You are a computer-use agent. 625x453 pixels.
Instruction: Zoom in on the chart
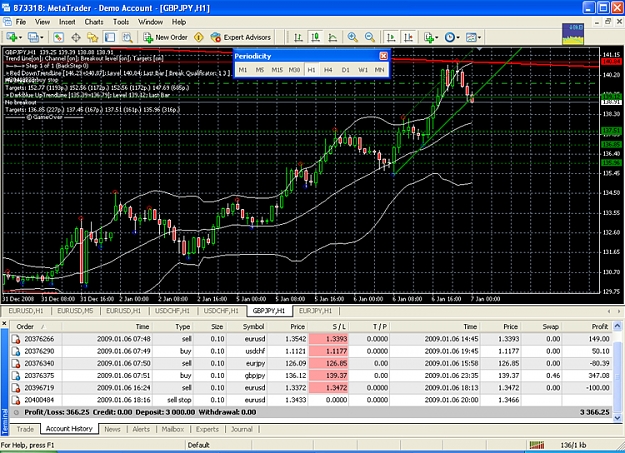click(x=352, y=37)
